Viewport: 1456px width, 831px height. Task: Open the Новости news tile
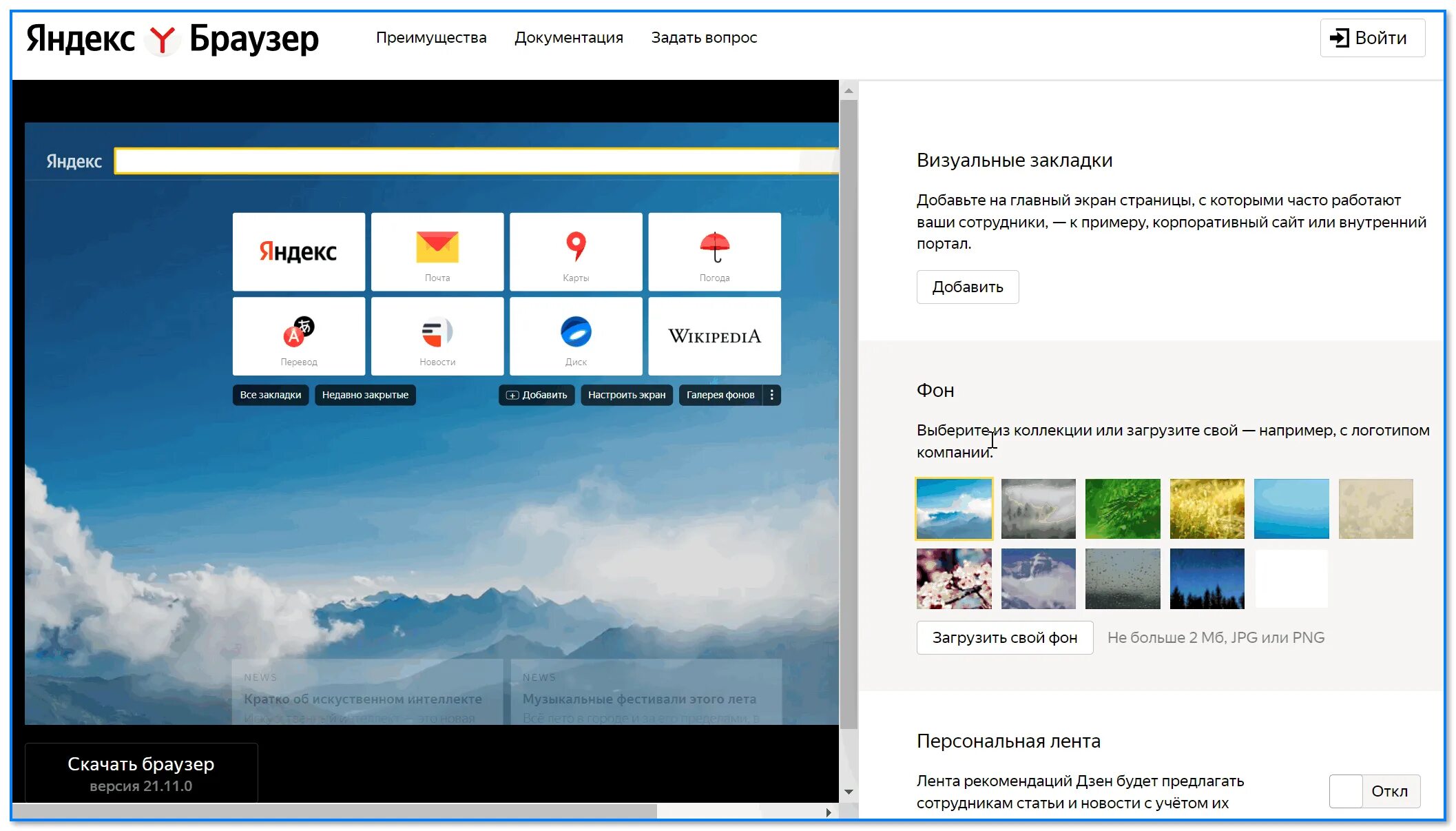(x=437, y=336)
